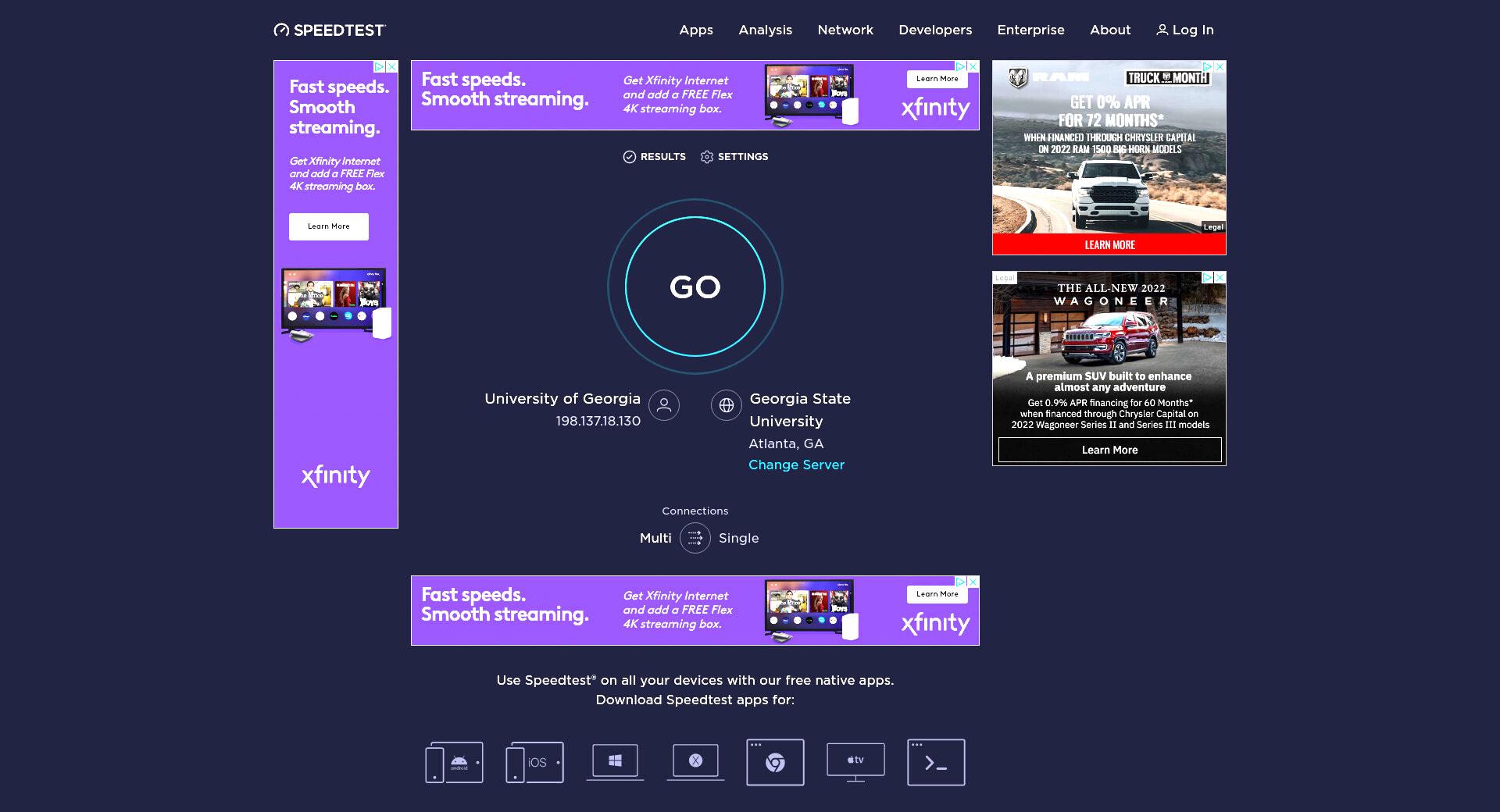The image size is (1500, 812).
Task: Click Learn More on the Wagoneer ad
Action: [1109, 450]
